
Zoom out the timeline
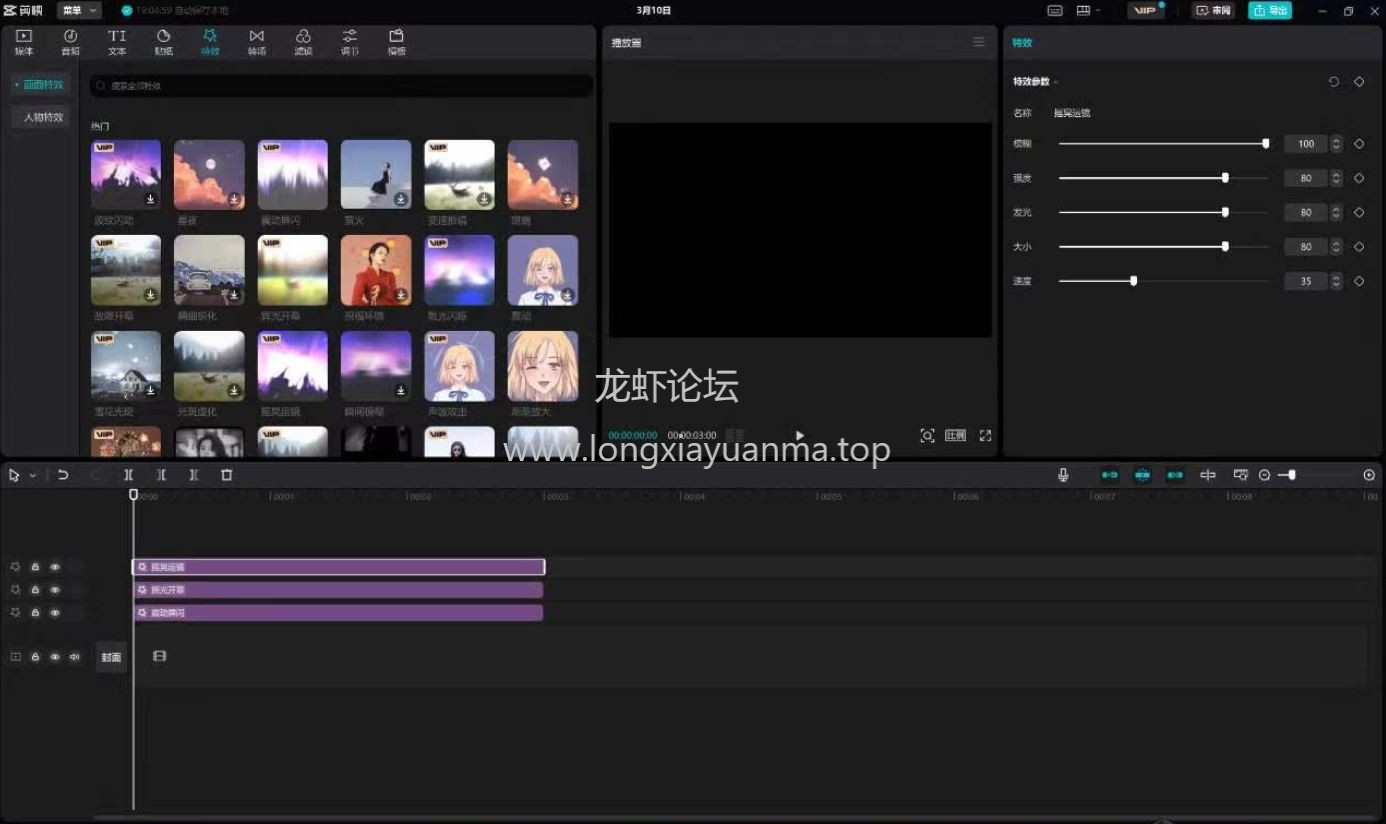1264,475
